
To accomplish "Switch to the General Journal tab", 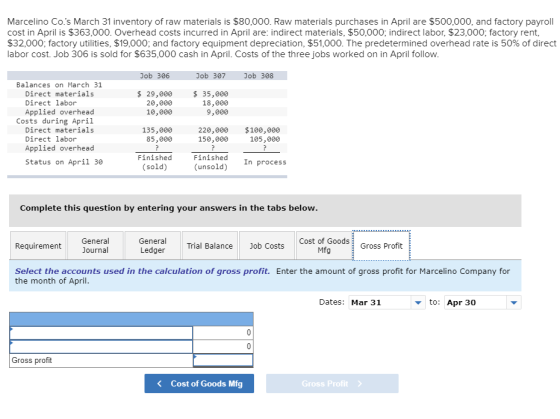I will [95, 246].
